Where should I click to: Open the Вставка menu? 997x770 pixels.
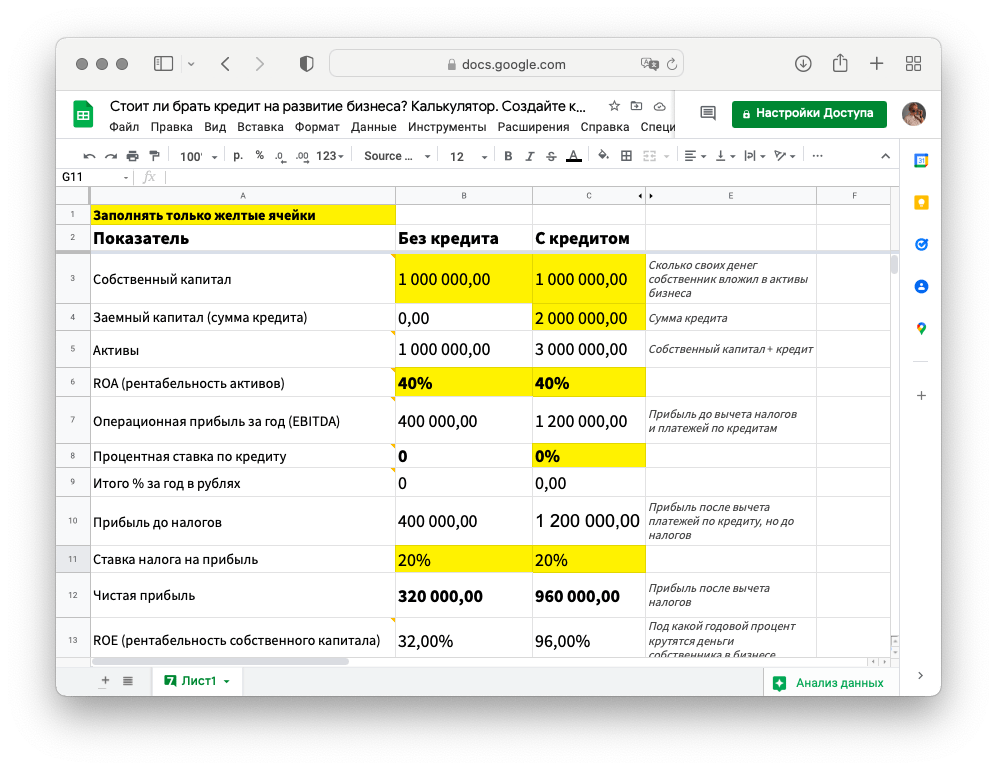pyautogui.click(x=260, y=127)
